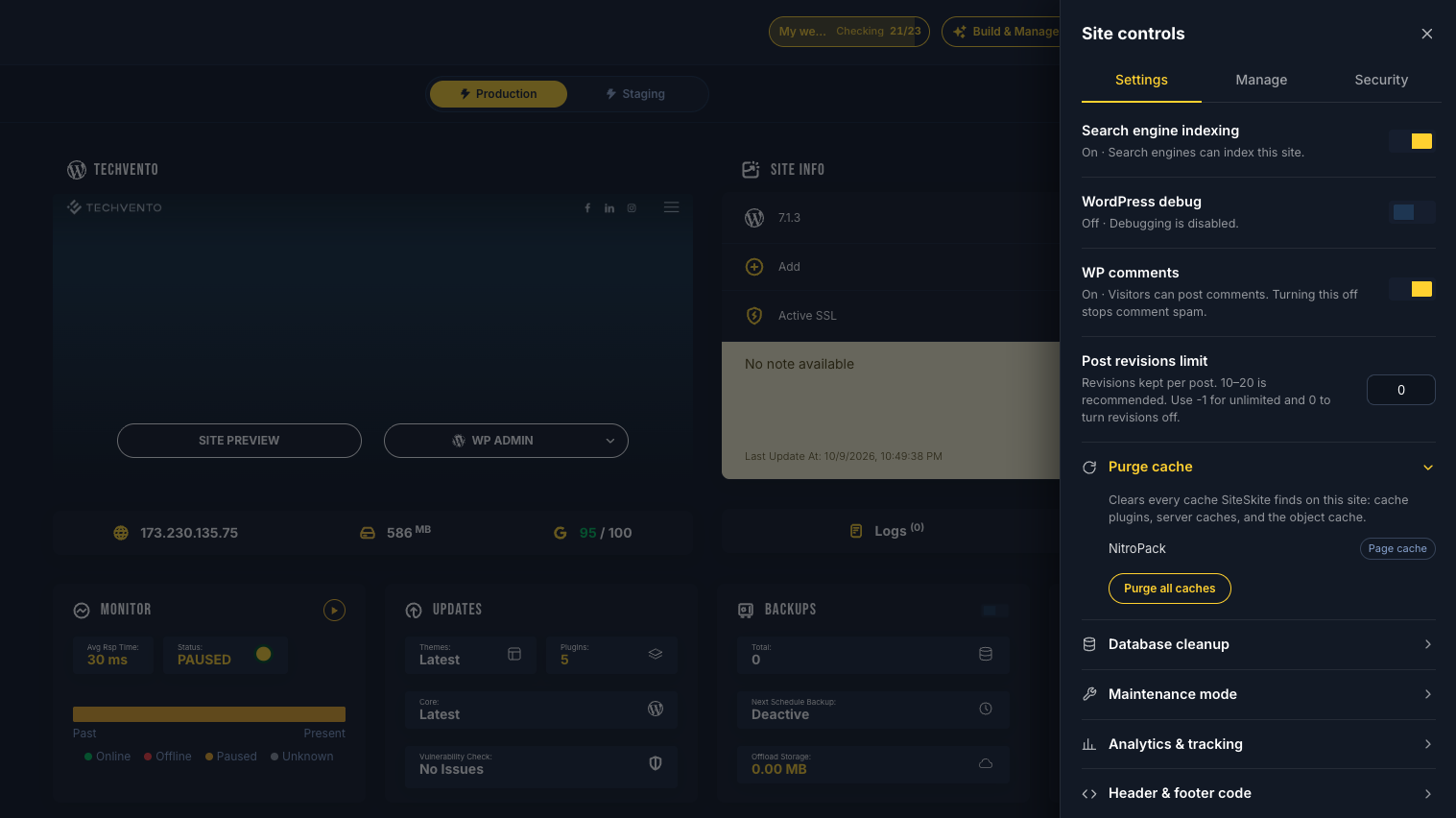This screenshot has width=1456, height=818.
Task: Toggle Search engine indexing switch
Action: (x=1412, y=141)
